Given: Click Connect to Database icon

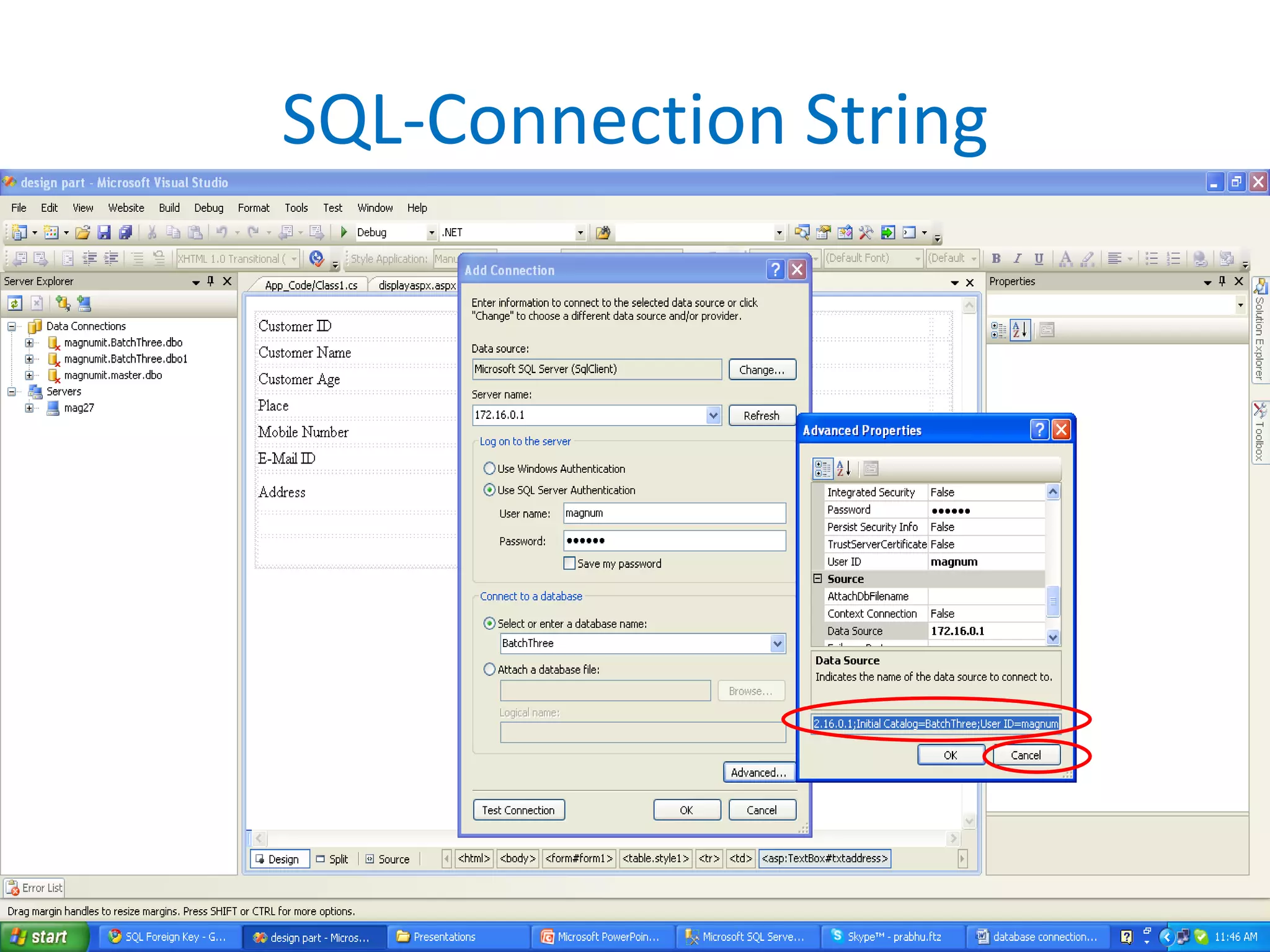Looking at the screenshot, I should [63, 303].
